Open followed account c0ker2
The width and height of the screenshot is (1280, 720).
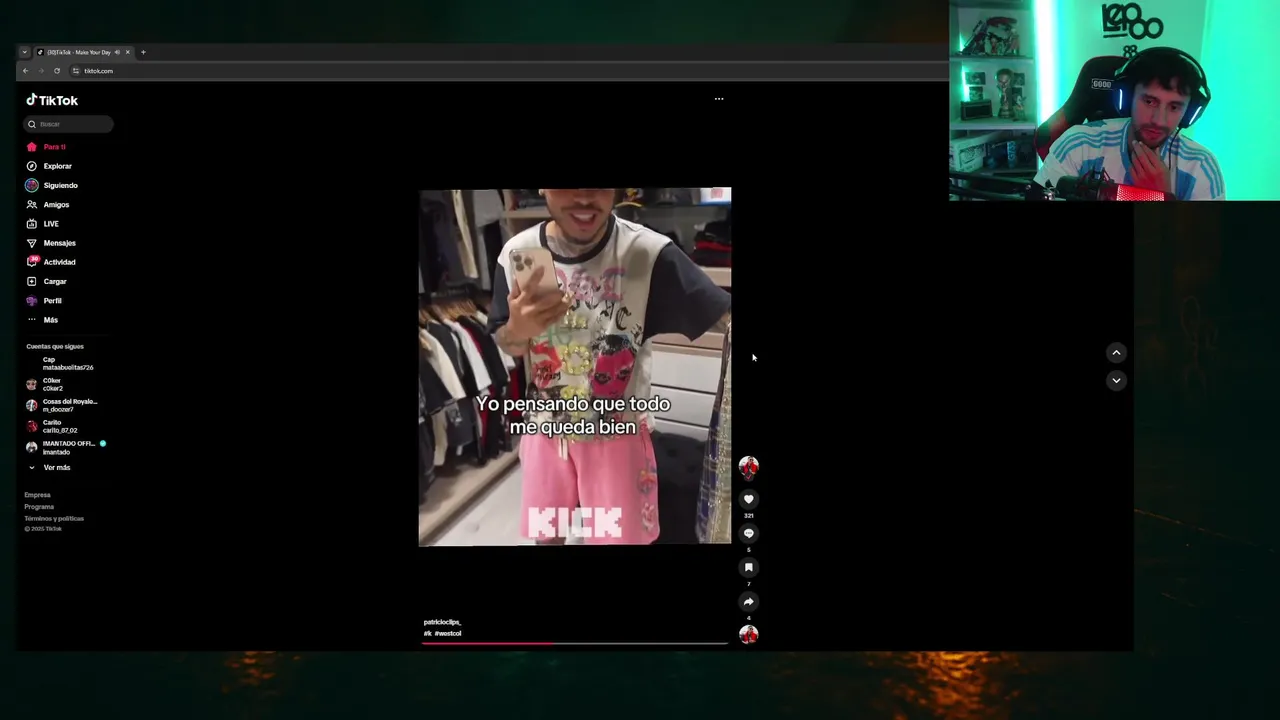coord(45,384)
